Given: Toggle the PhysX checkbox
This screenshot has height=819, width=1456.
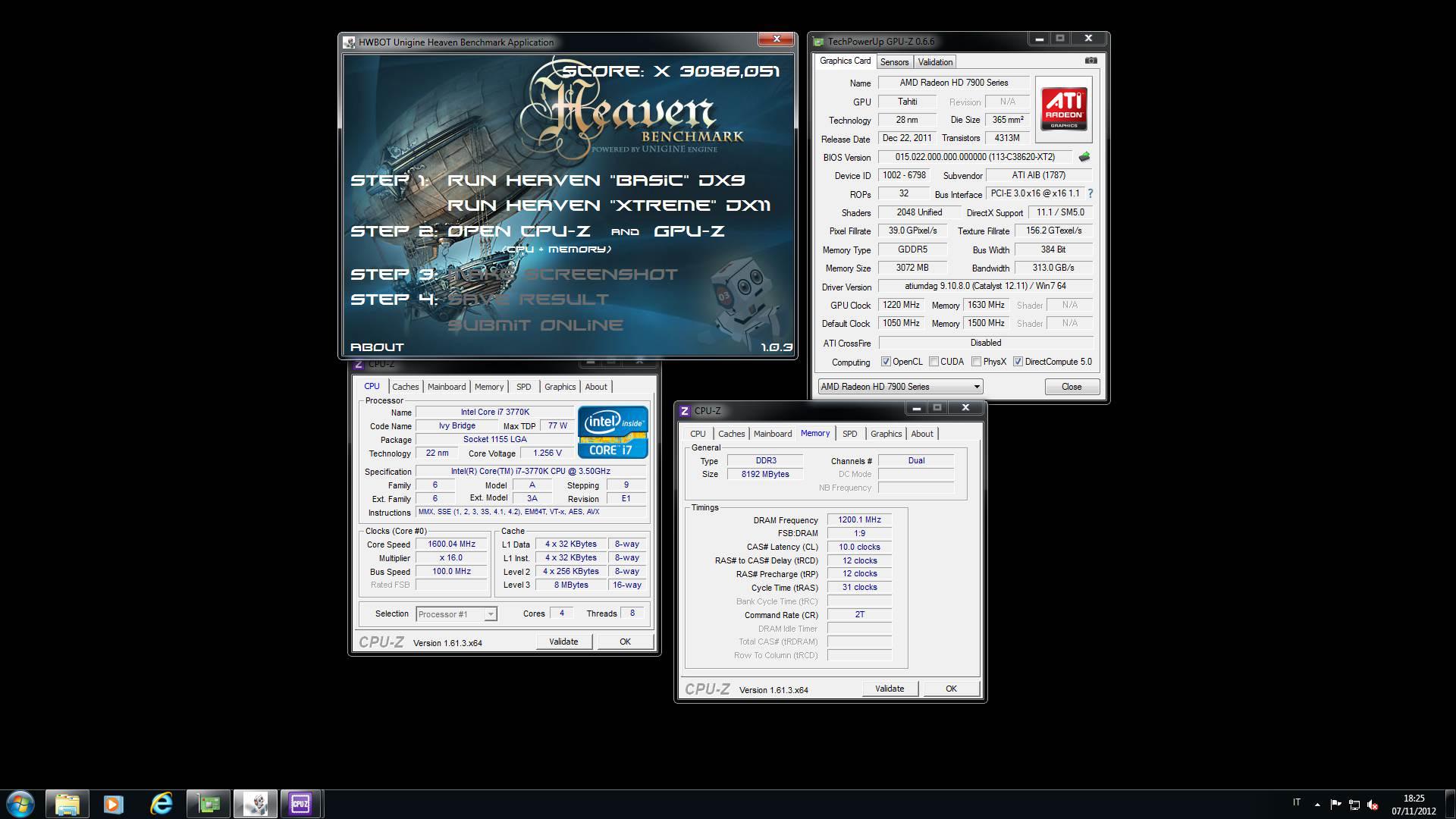Looking at the screenshot, I should click(977, 362).
